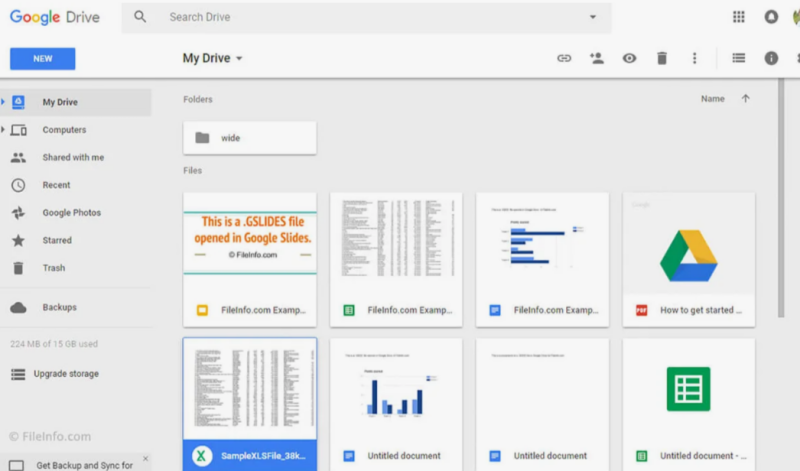
Task: Click the remove trash bin toolbar icon
Action: point(661,58)
